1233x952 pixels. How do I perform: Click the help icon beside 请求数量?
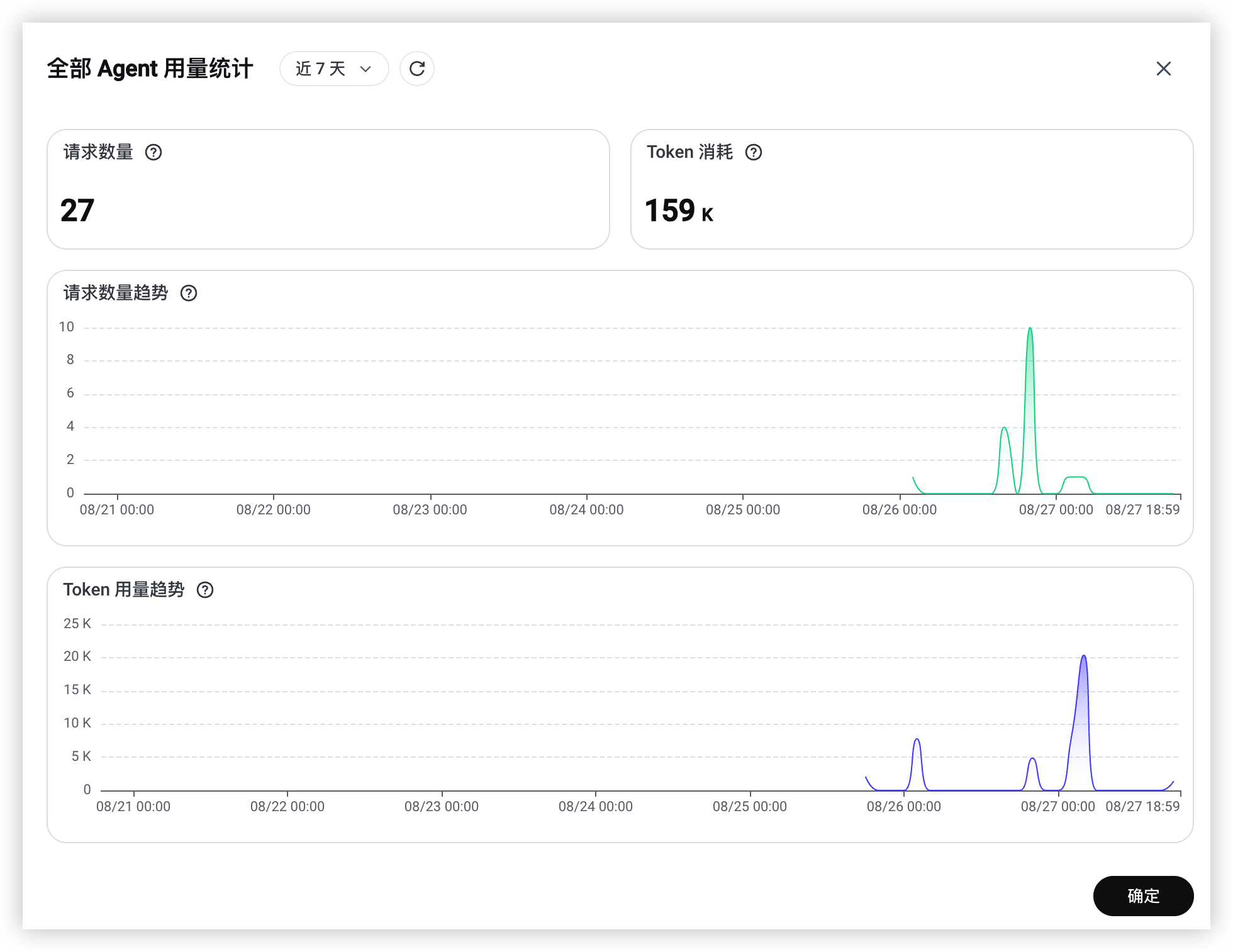point(153,152)
